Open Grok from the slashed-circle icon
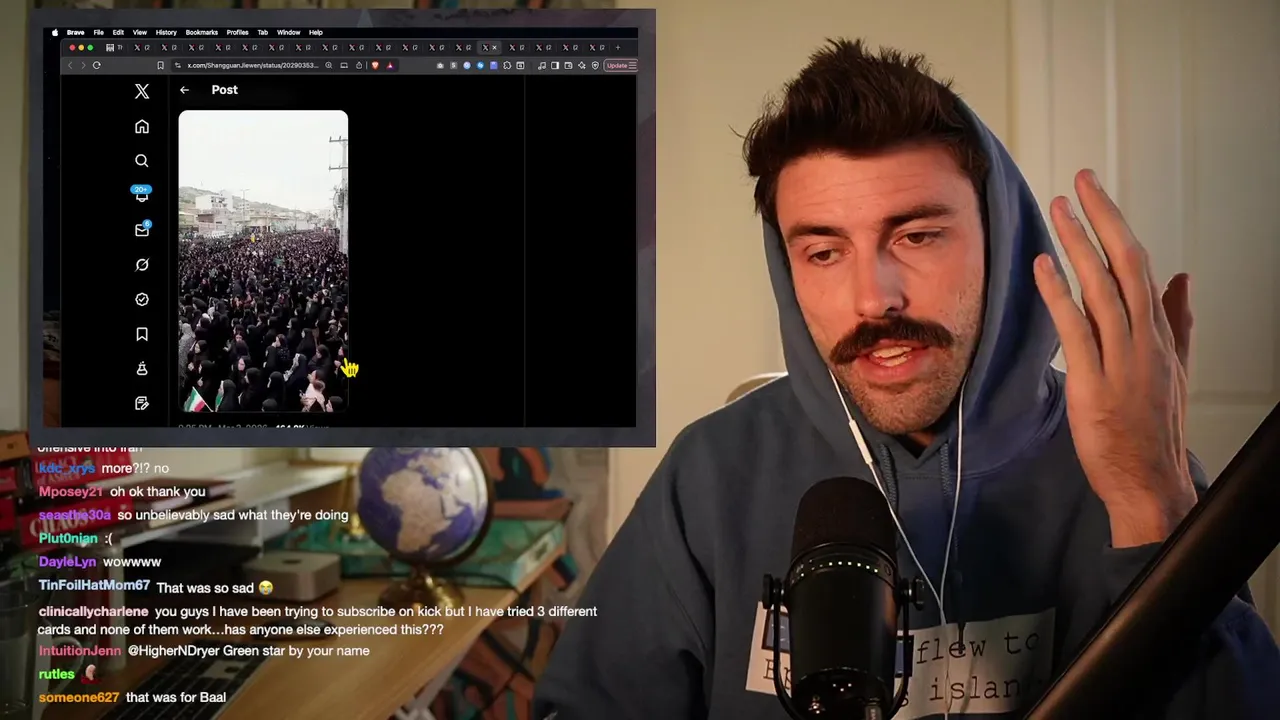The image size is (1280, 720). click(x=142, y=265)
